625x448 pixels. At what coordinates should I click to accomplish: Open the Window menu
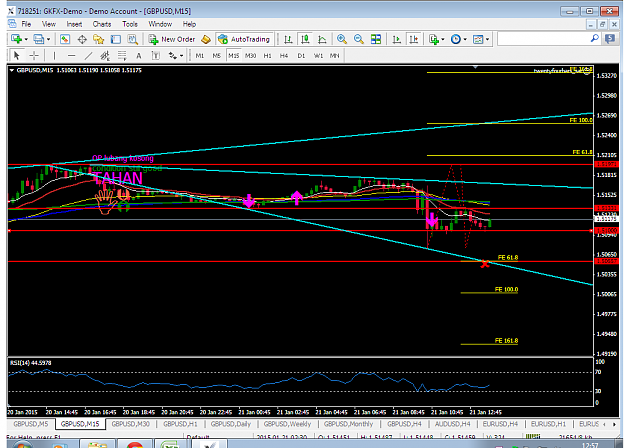pos(160,24)
